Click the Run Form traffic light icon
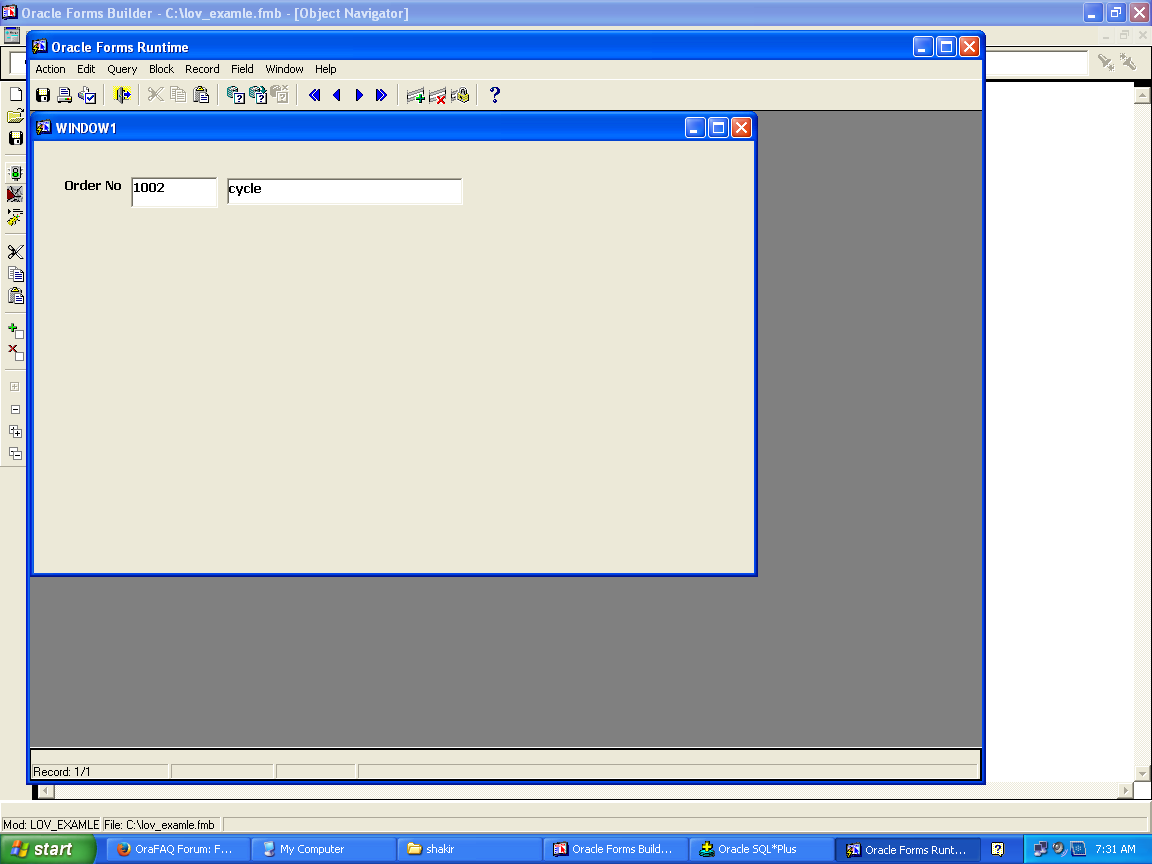This screenshot has width=1152, height=864. coord(15,173)
